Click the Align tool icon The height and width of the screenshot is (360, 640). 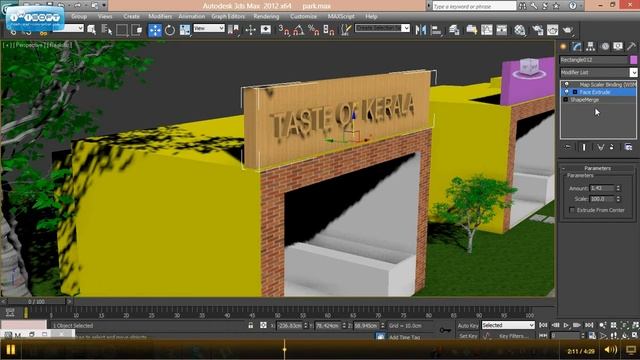click(x=436, y=30)
